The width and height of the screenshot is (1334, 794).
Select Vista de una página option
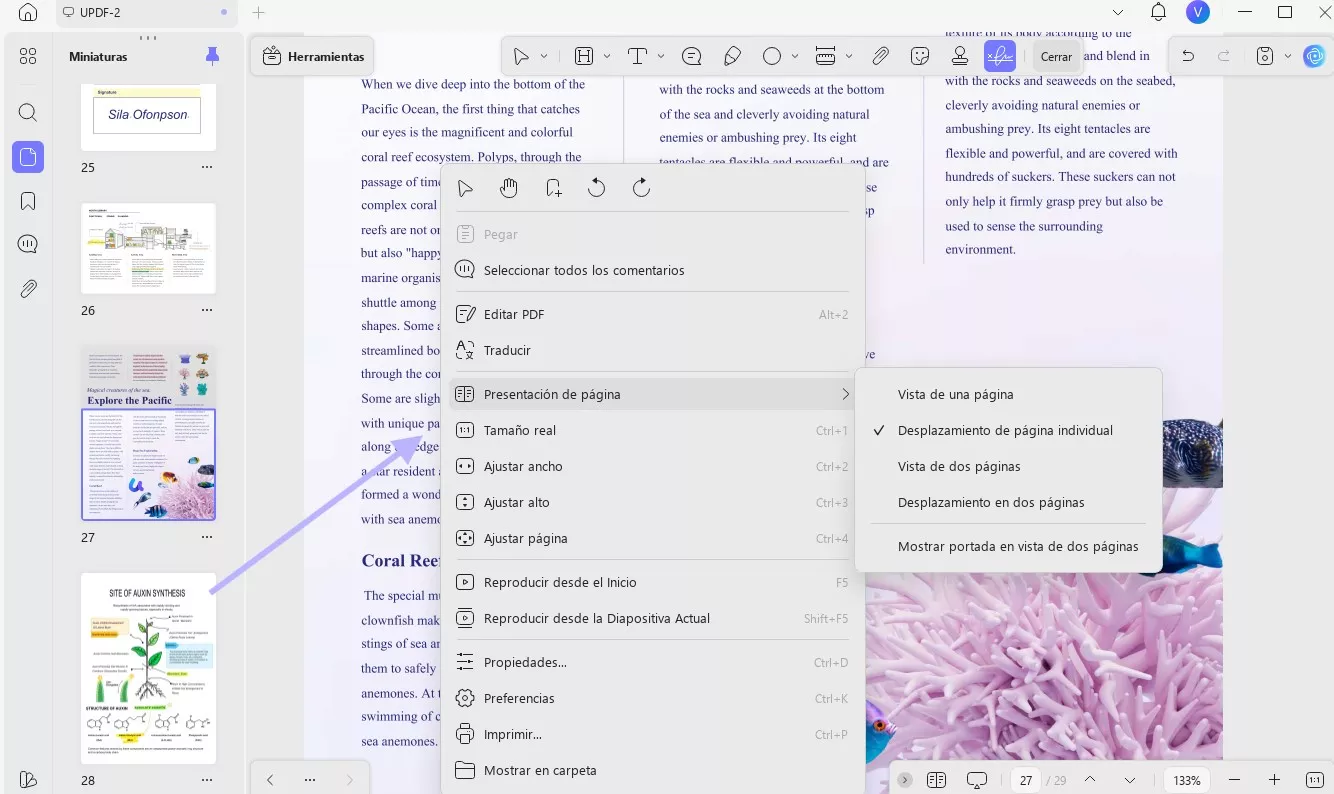coord(1009,394)
